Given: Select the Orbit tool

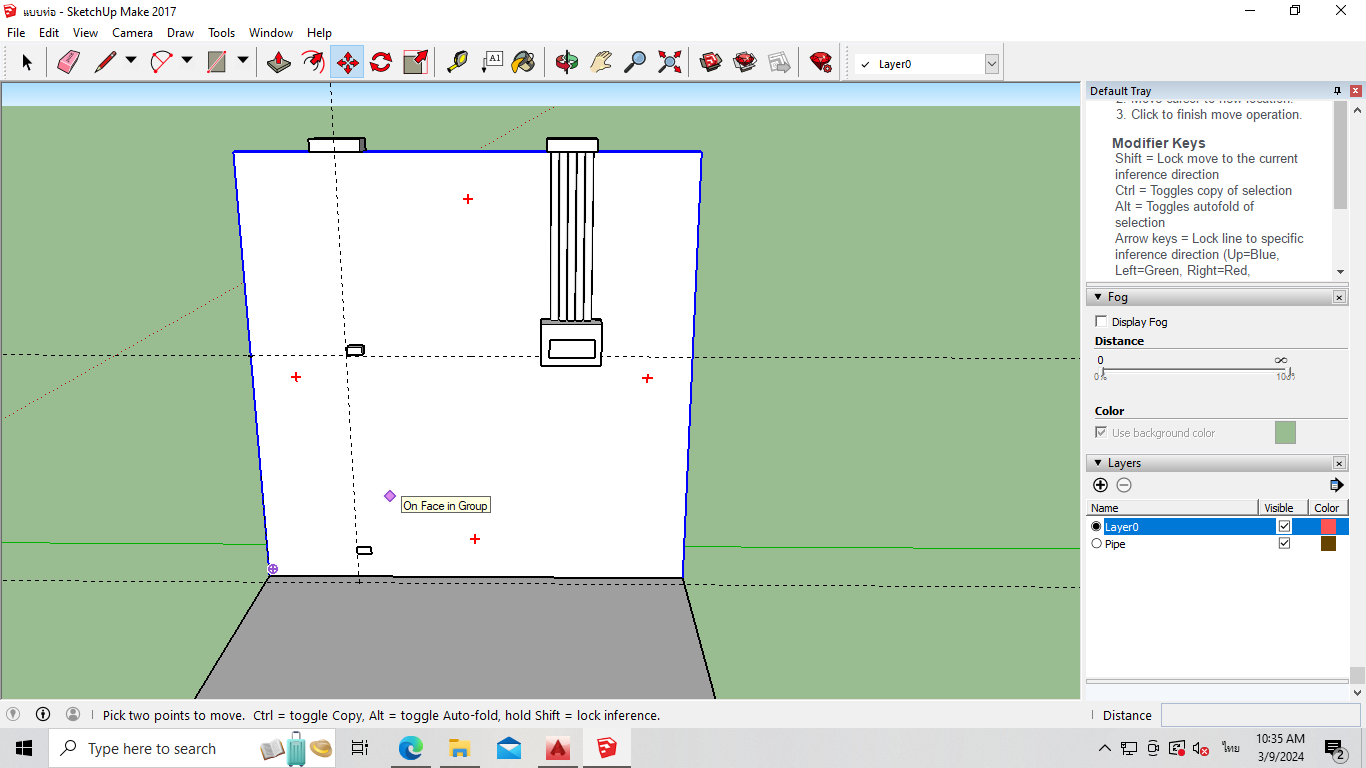Looking at the screenshot, I should [567, 62].
